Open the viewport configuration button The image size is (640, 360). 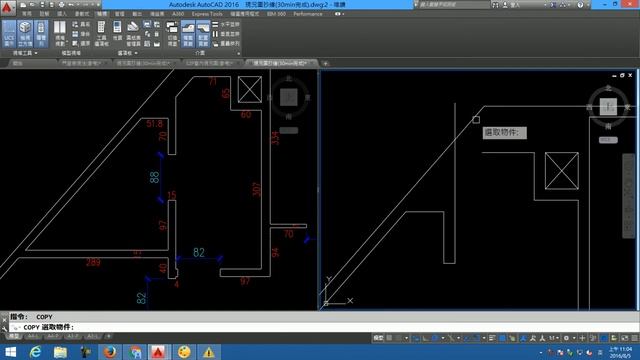60,34
